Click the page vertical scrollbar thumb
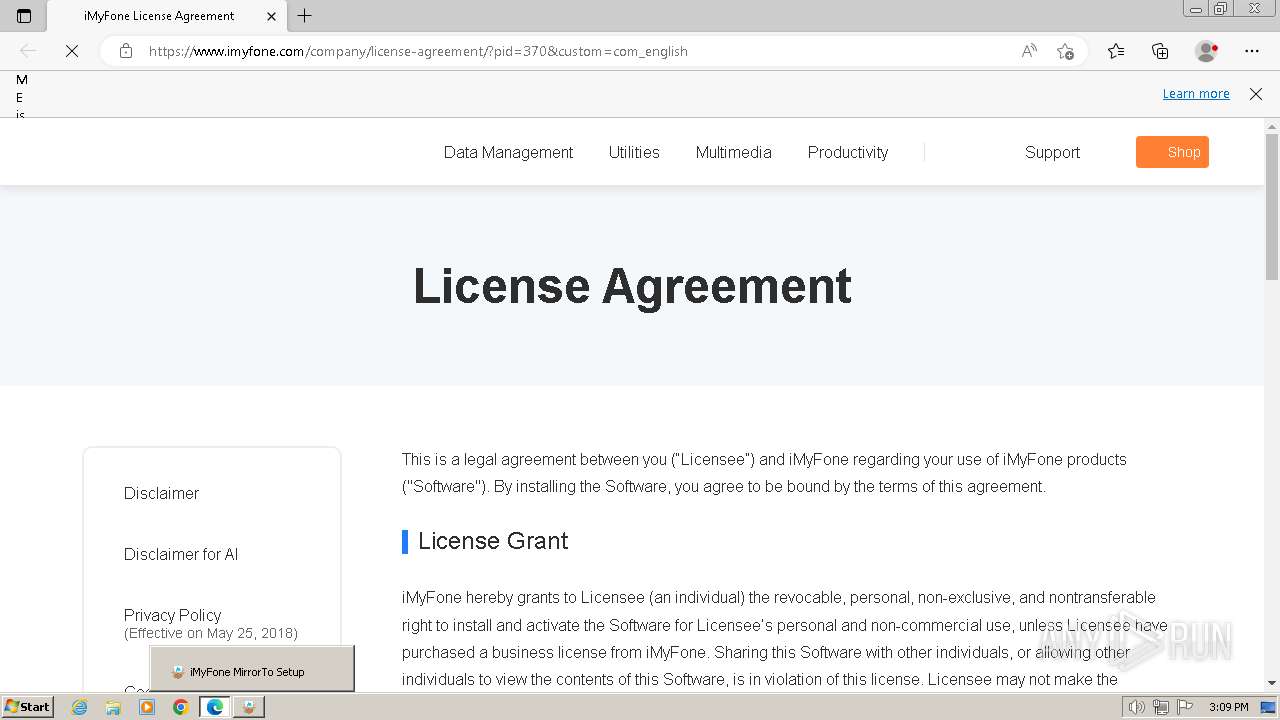The height and width of the screenshot is (720, 1280). tap(1272, 205)
